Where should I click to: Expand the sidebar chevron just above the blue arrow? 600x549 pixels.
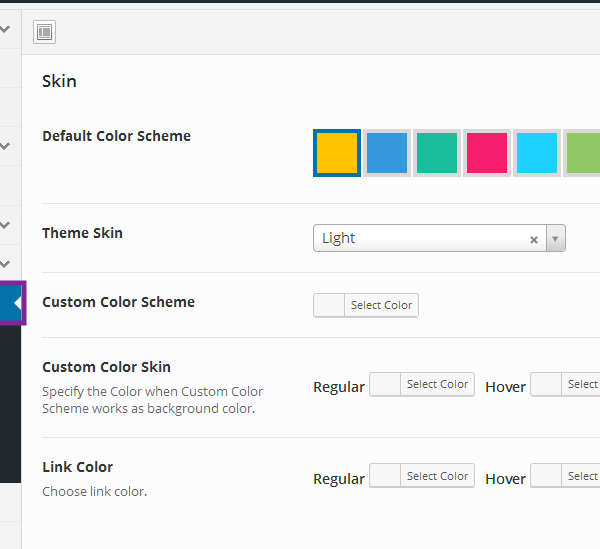click(x=6, y=264)
